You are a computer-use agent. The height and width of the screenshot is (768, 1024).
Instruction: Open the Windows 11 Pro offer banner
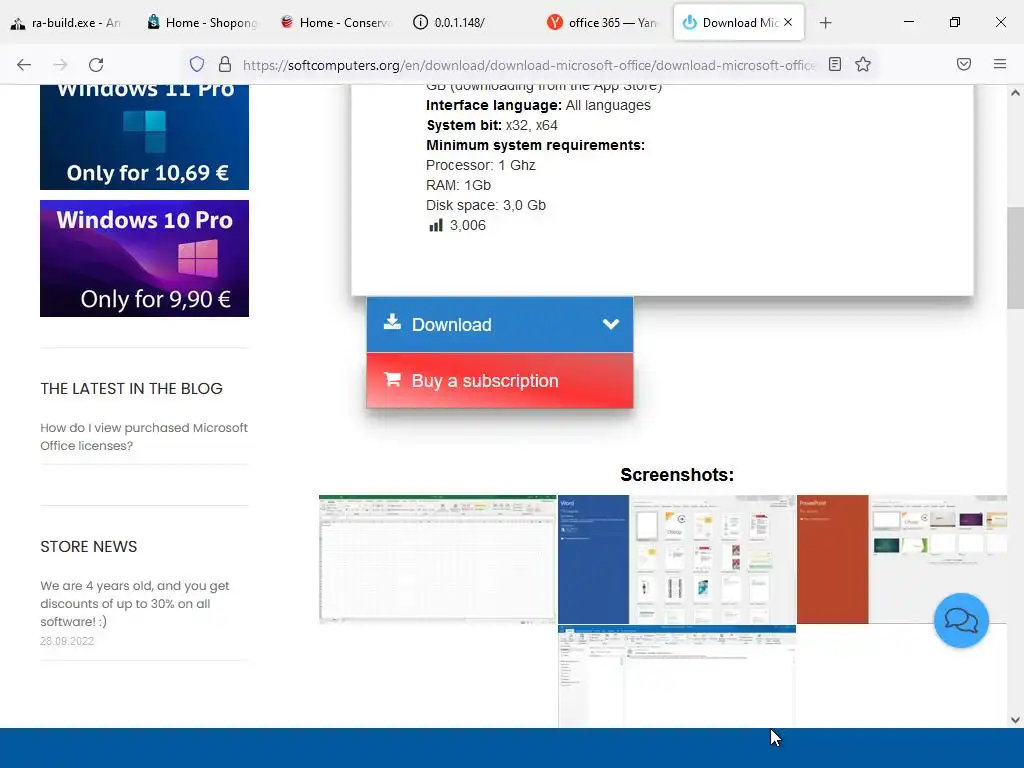coord(144,137)
